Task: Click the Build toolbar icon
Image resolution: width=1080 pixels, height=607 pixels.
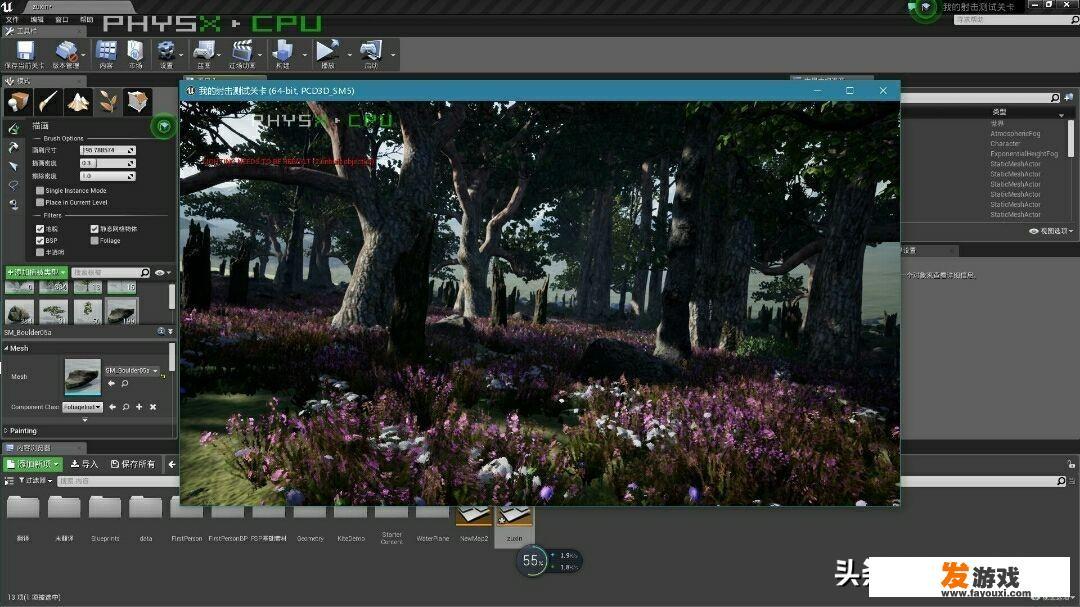Action: click(282, 52)
